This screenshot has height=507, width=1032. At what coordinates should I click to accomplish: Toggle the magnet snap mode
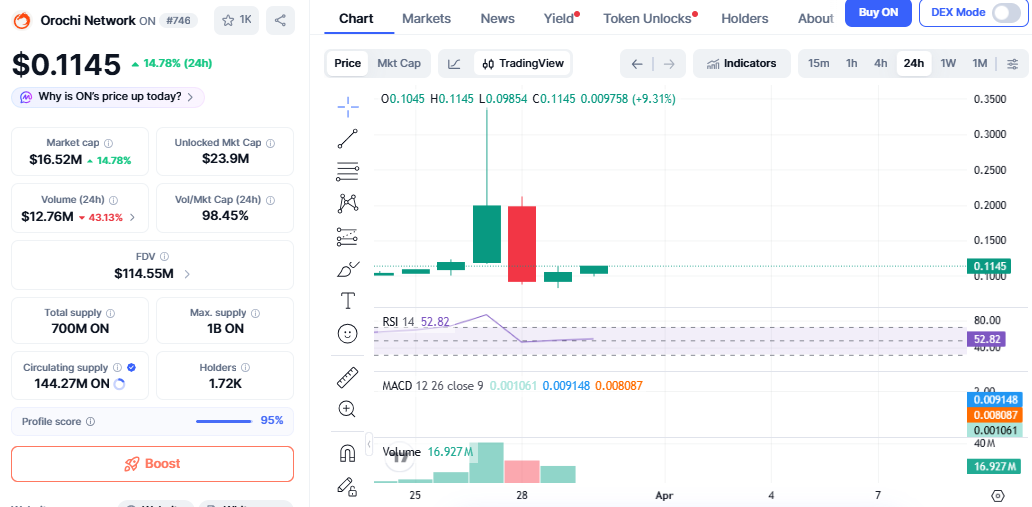coord(348,453)
